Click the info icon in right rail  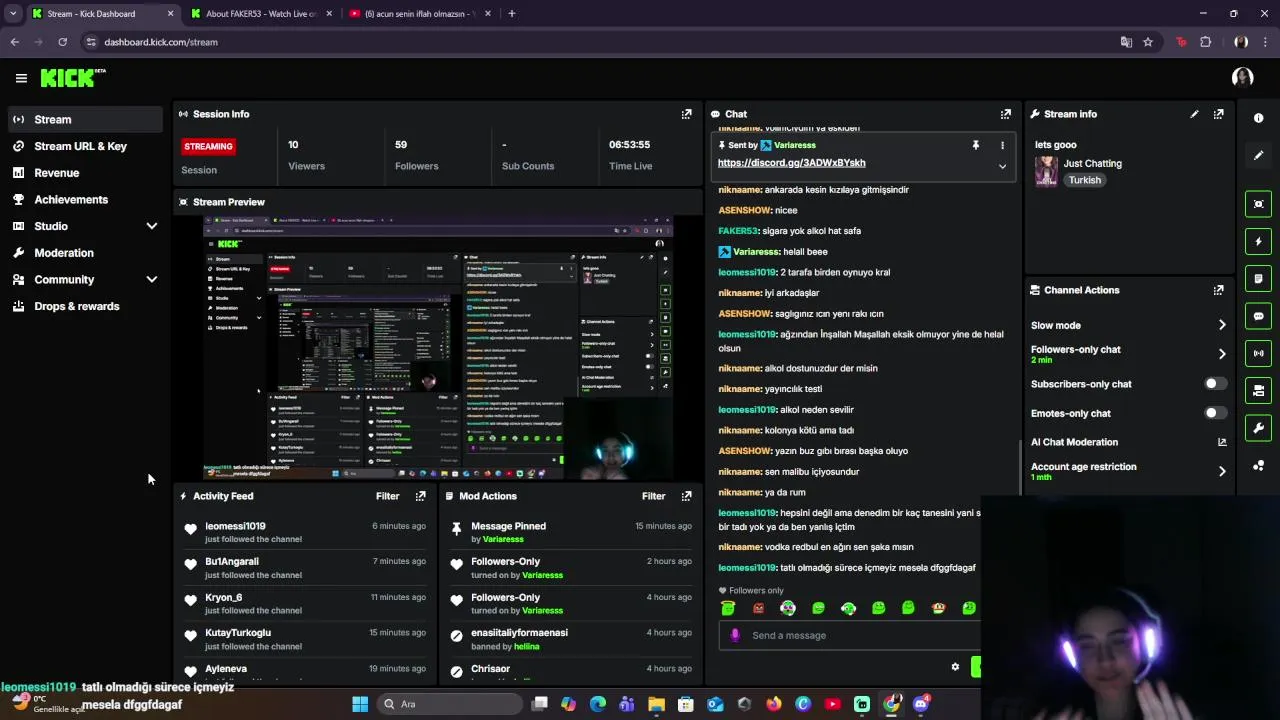click(1258, 118)
